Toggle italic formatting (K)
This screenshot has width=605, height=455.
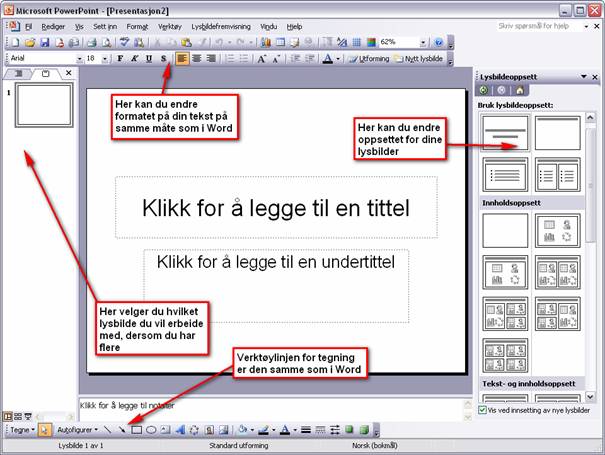coord(134,59)
